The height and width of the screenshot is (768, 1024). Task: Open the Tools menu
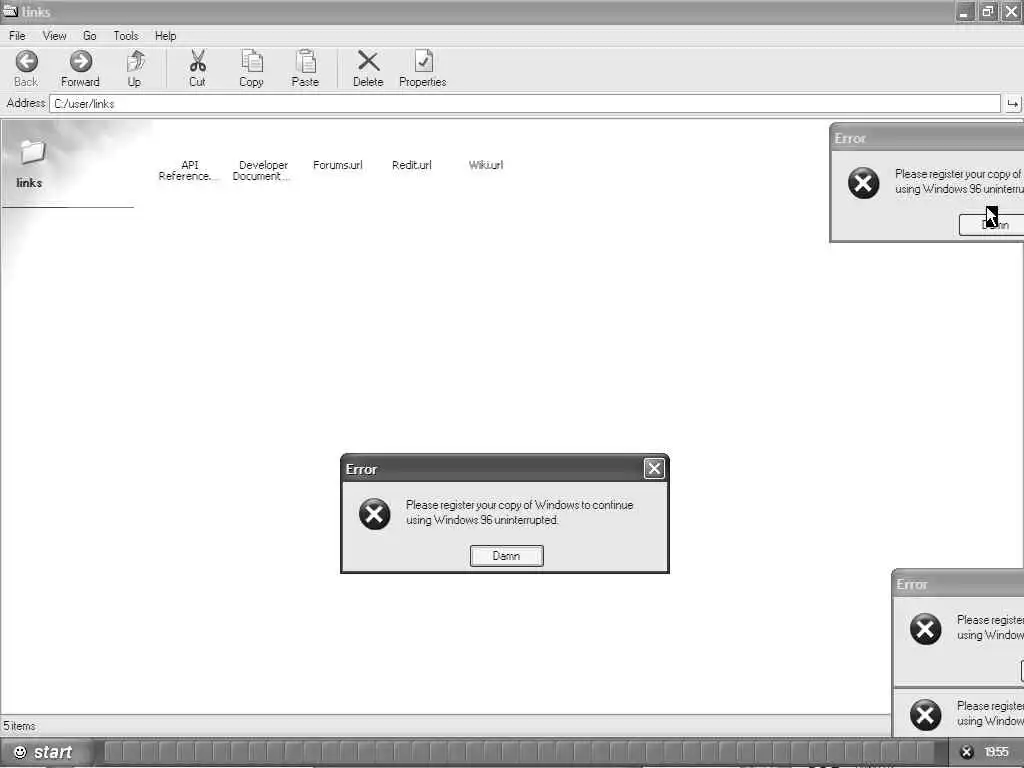[x=125, y=36]
